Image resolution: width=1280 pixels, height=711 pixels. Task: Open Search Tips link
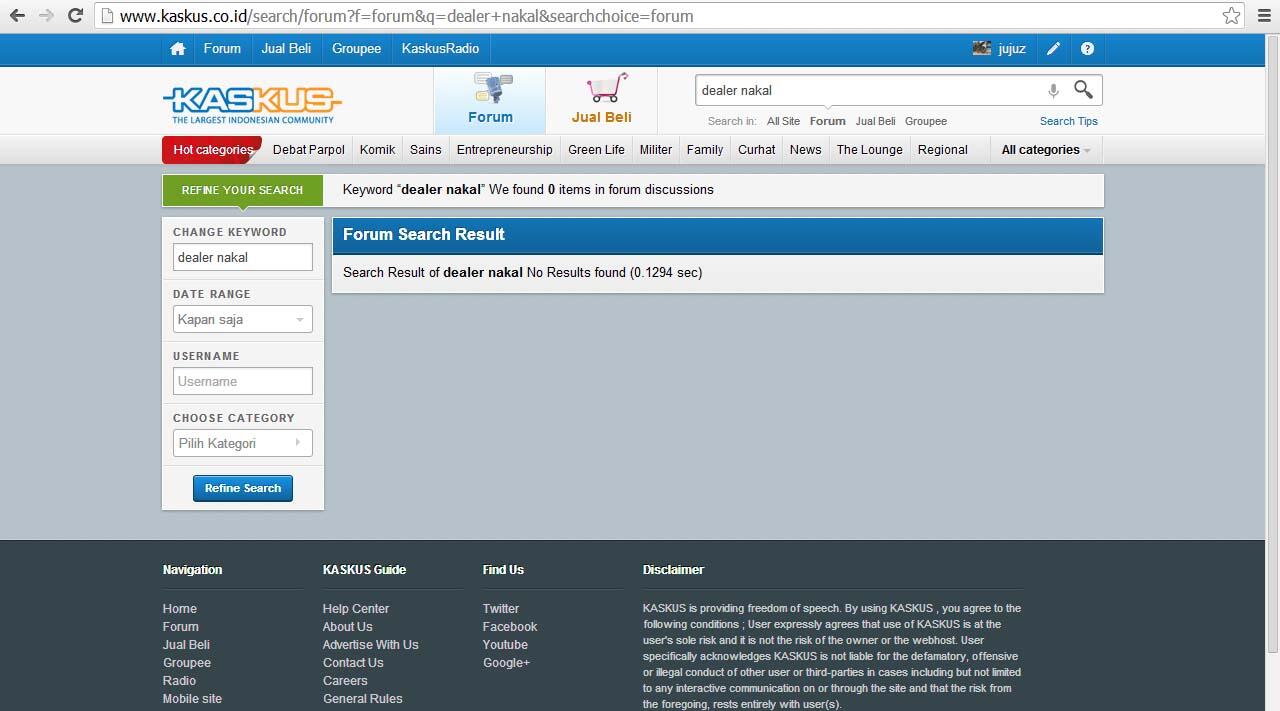(1068, 121)
